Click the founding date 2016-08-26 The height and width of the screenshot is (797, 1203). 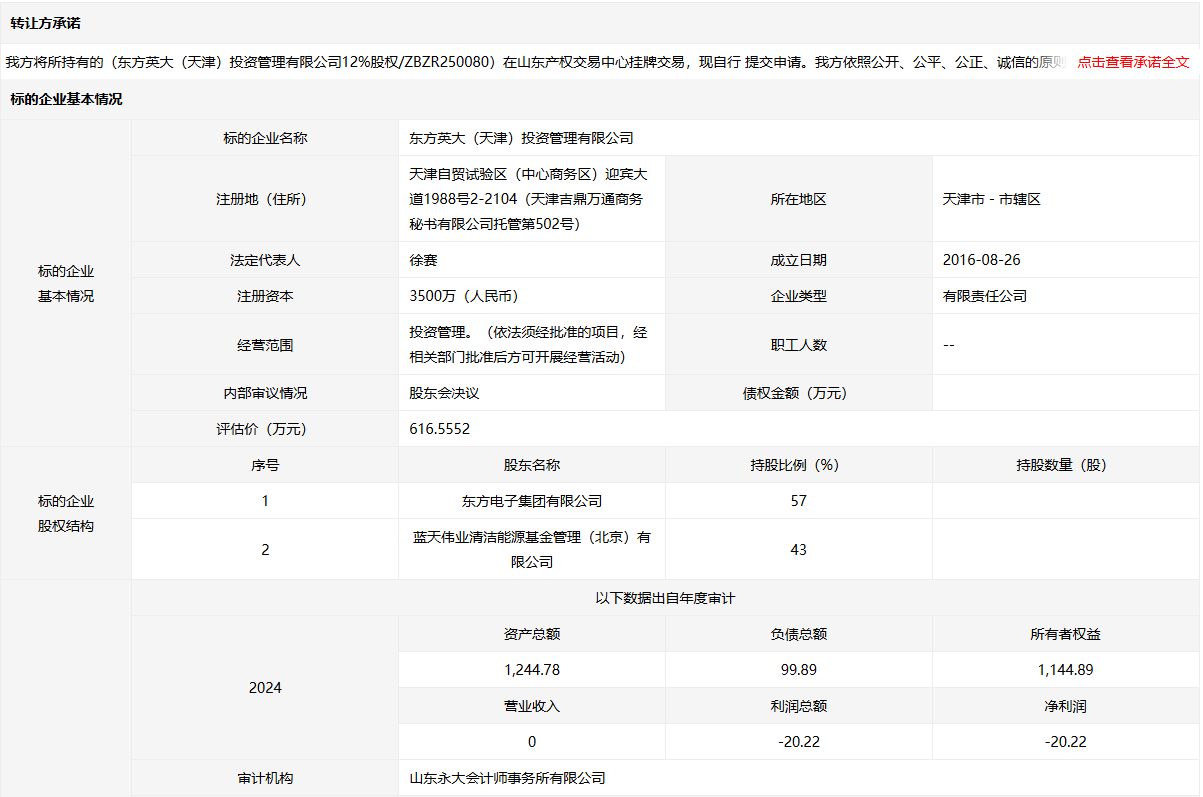(981, 260)
